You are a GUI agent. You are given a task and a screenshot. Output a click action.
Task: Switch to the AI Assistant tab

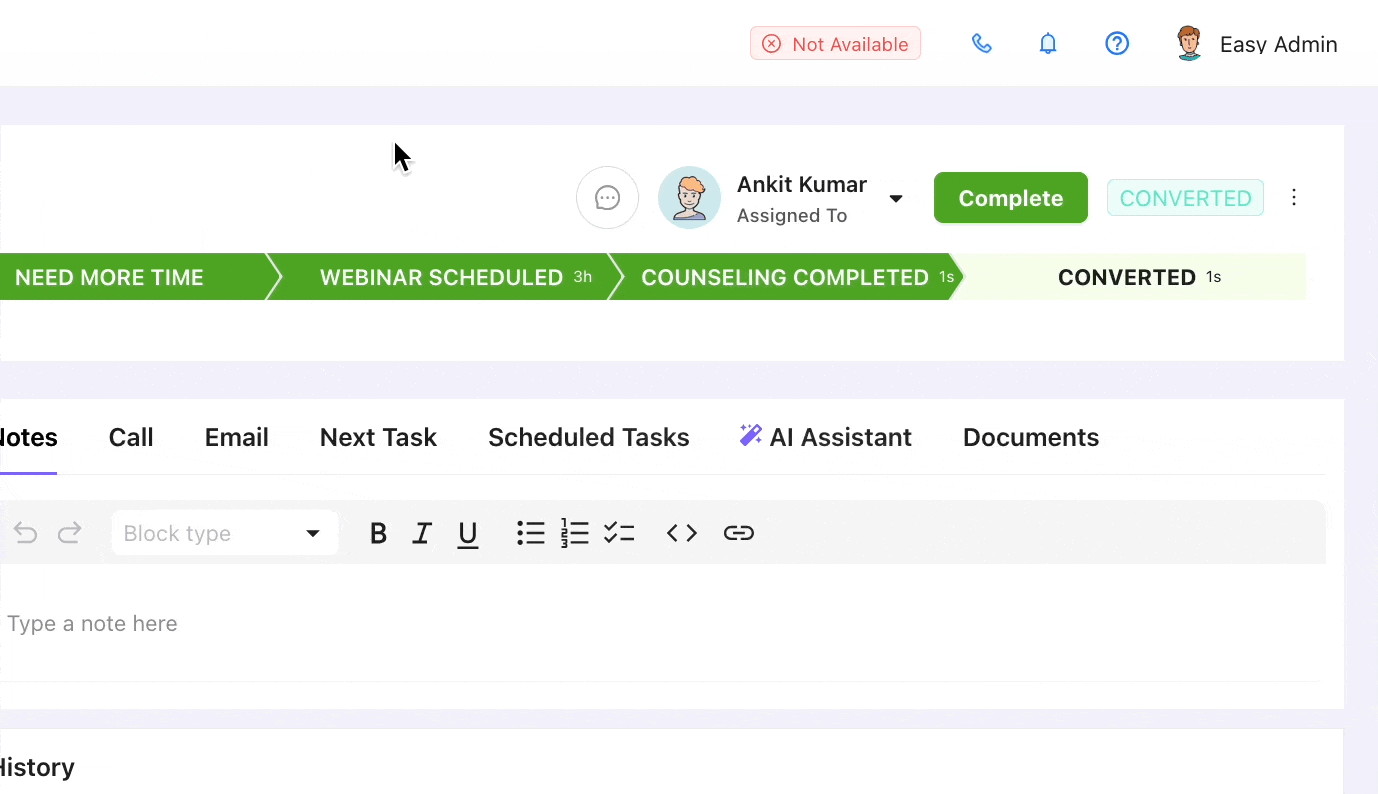tap(826, 437)
